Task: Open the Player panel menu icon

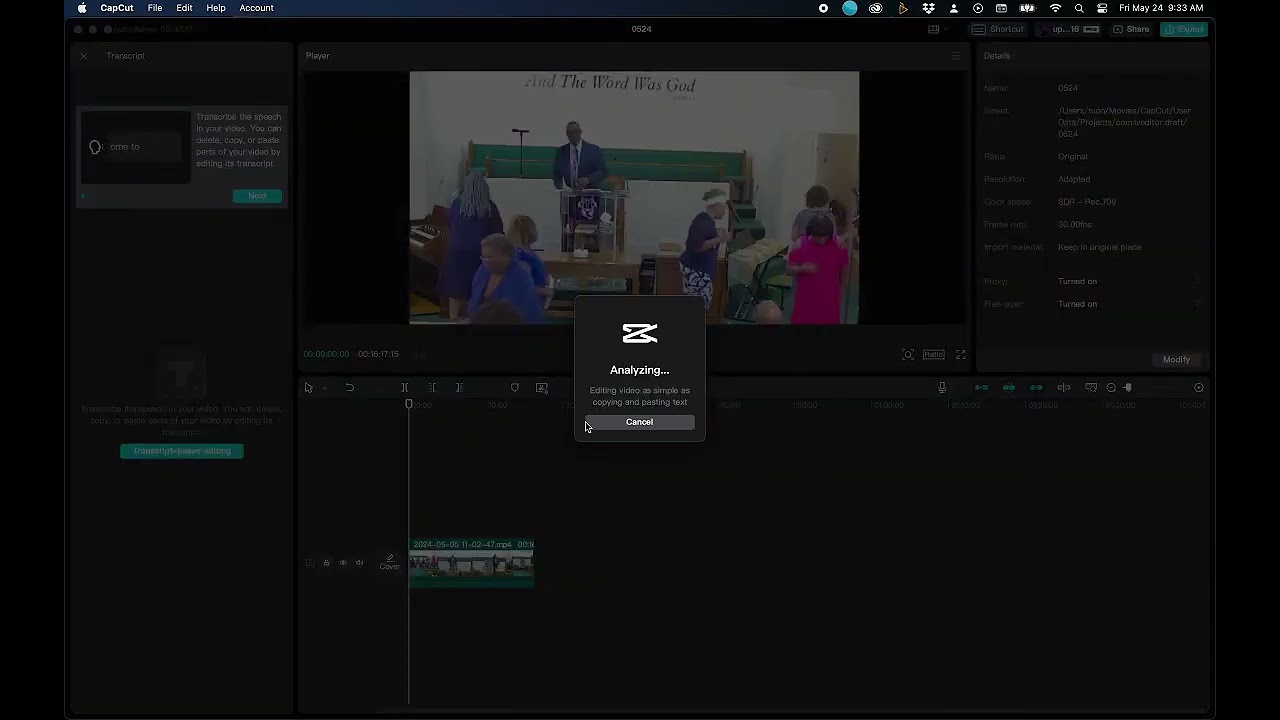Action: [956, 56]
